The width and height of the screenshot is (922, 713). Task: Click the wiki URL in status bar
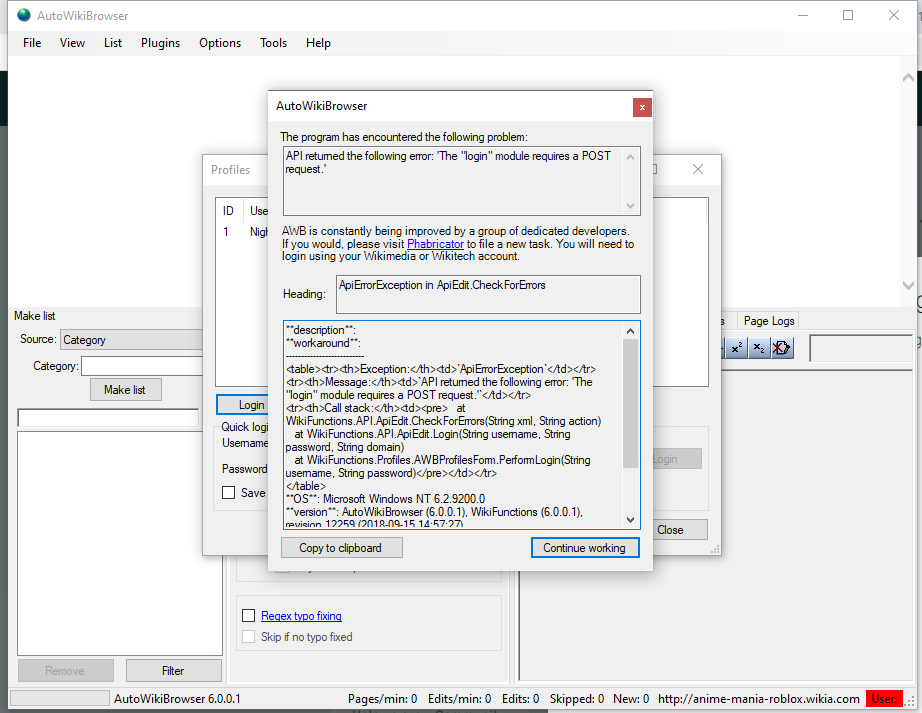[x=759, y=699]
